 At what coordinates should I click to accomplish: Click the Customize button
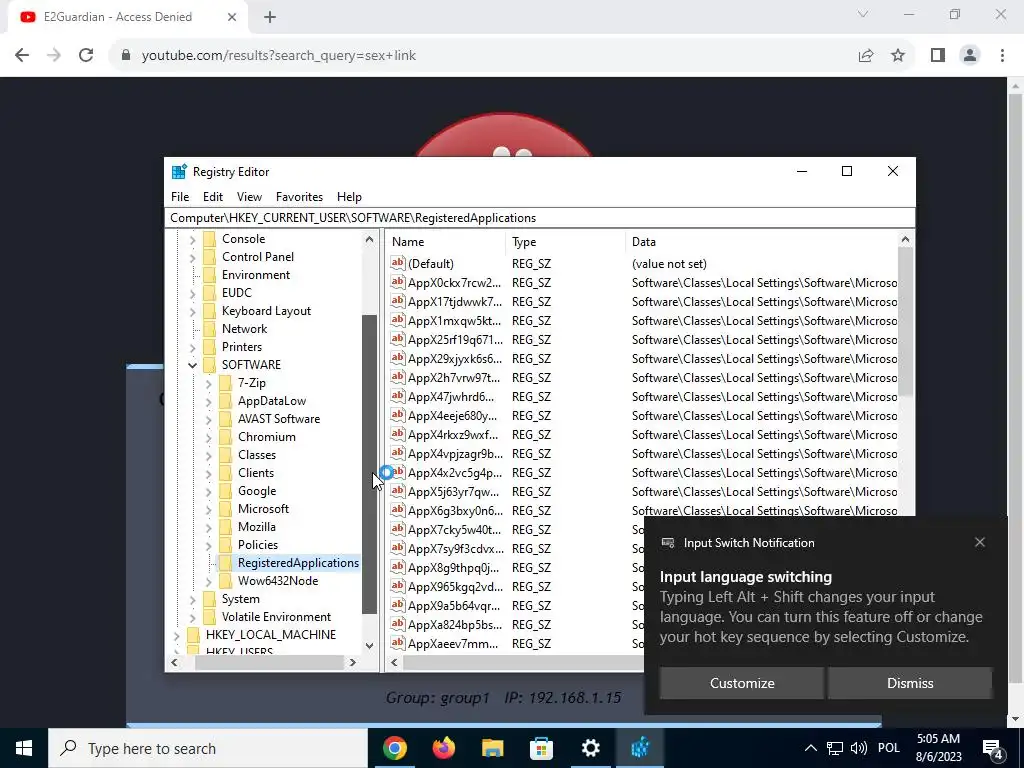(x=742, y=683)
